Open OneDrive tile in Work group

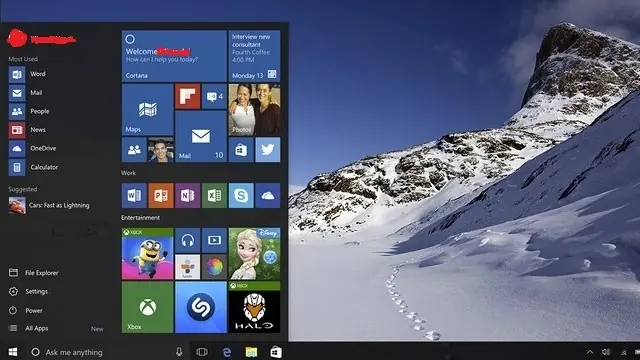(268, 196)
